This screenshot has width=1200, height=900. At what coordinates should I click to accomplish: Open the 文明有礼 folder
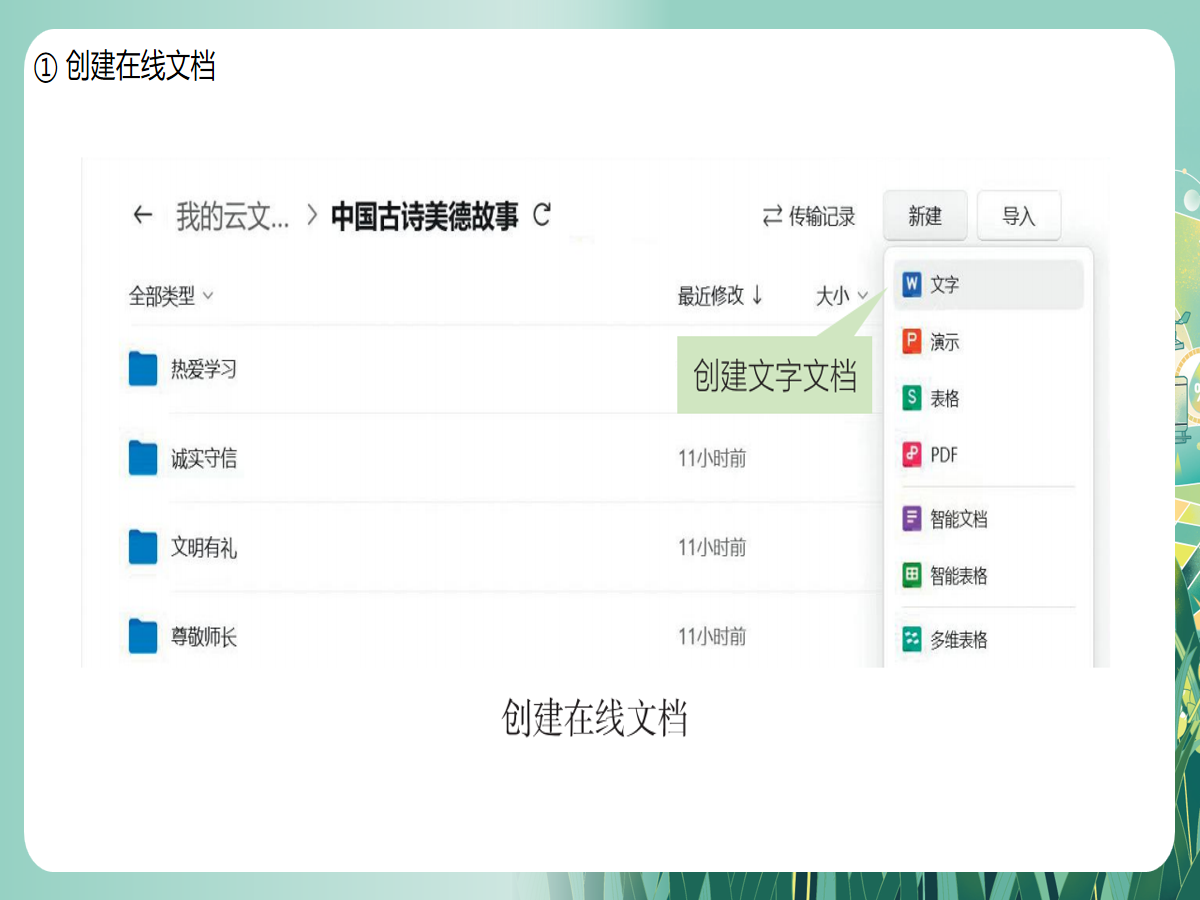203,548
